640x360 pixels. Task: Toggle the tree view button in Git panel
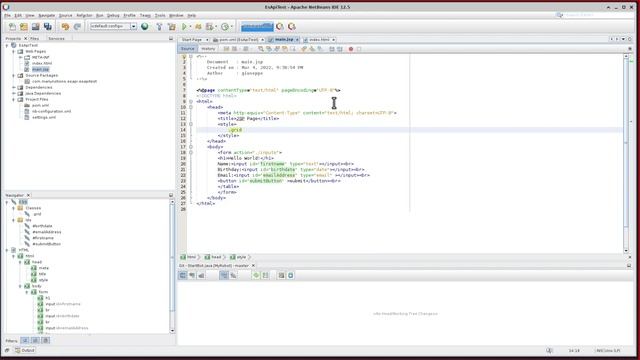pos(233,276)
